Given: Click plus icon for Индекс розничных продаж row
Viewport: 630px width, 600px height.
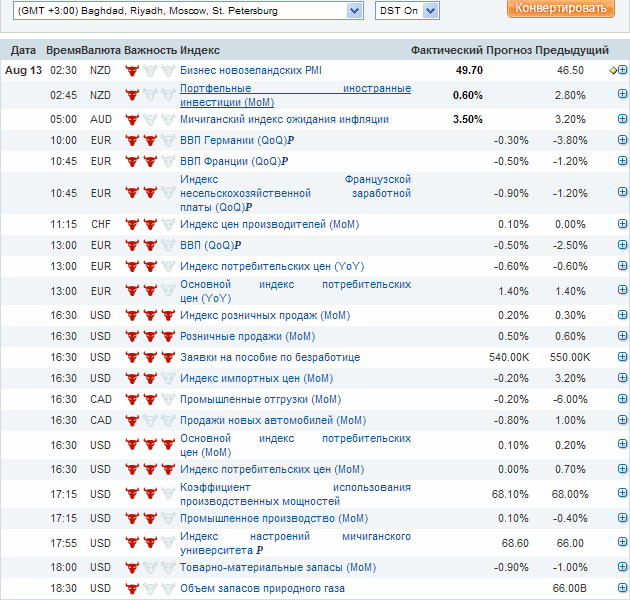Looking at the screenshot, I should pyautogui.click(x=622, y=314).
